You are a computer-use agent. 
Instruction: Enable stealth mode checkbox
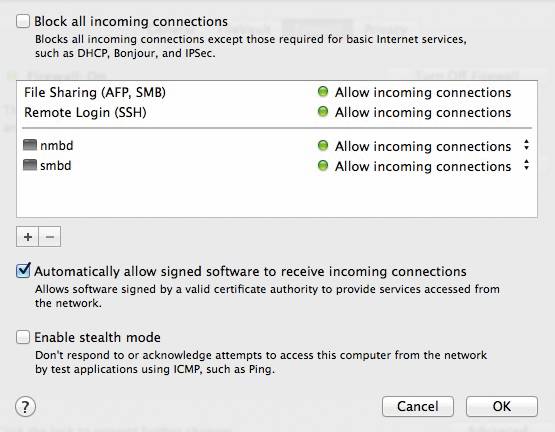(x=23, y=337)
